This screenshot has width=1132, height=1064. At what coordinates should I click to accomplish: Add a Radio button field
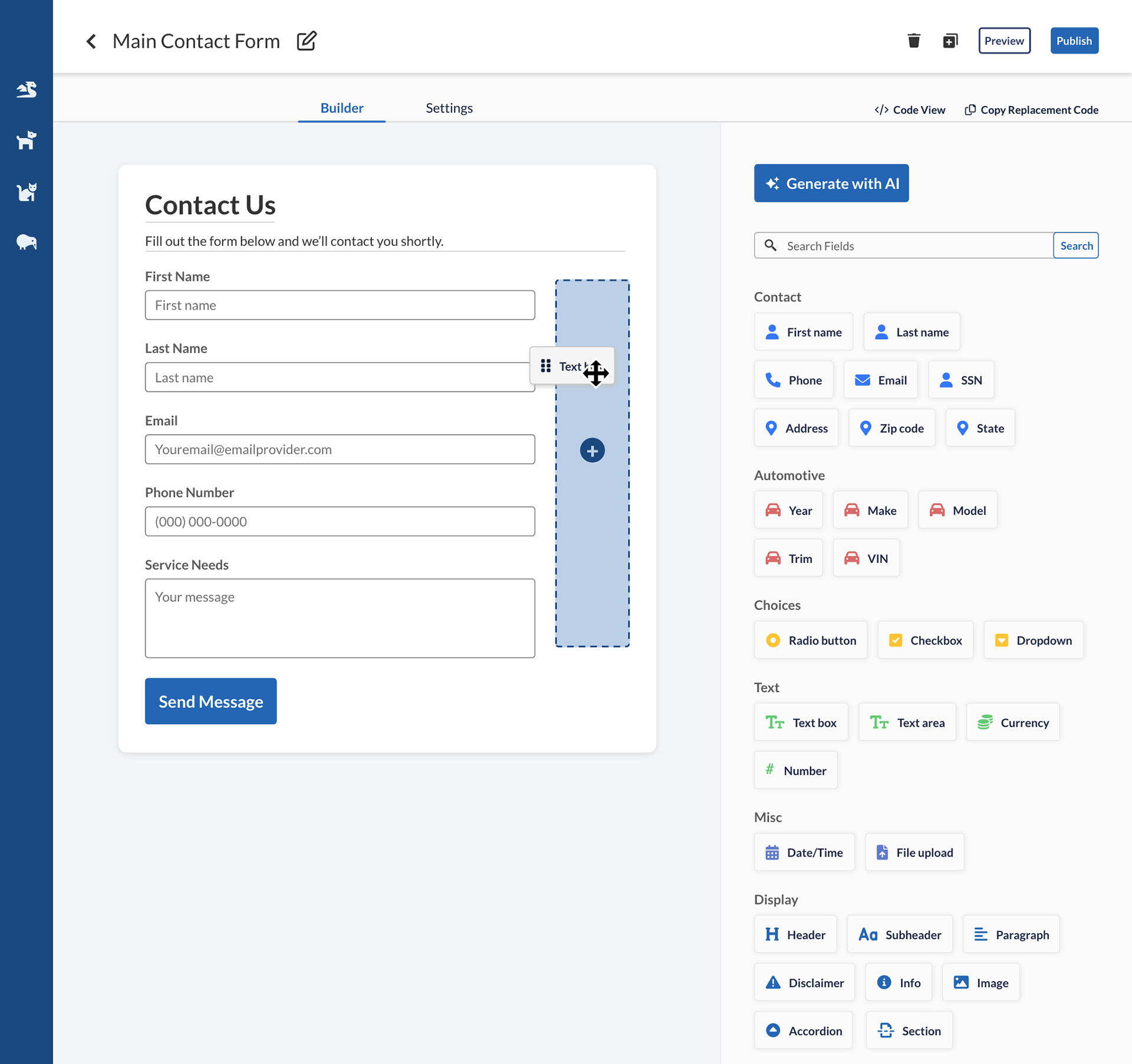pos(811,640)
